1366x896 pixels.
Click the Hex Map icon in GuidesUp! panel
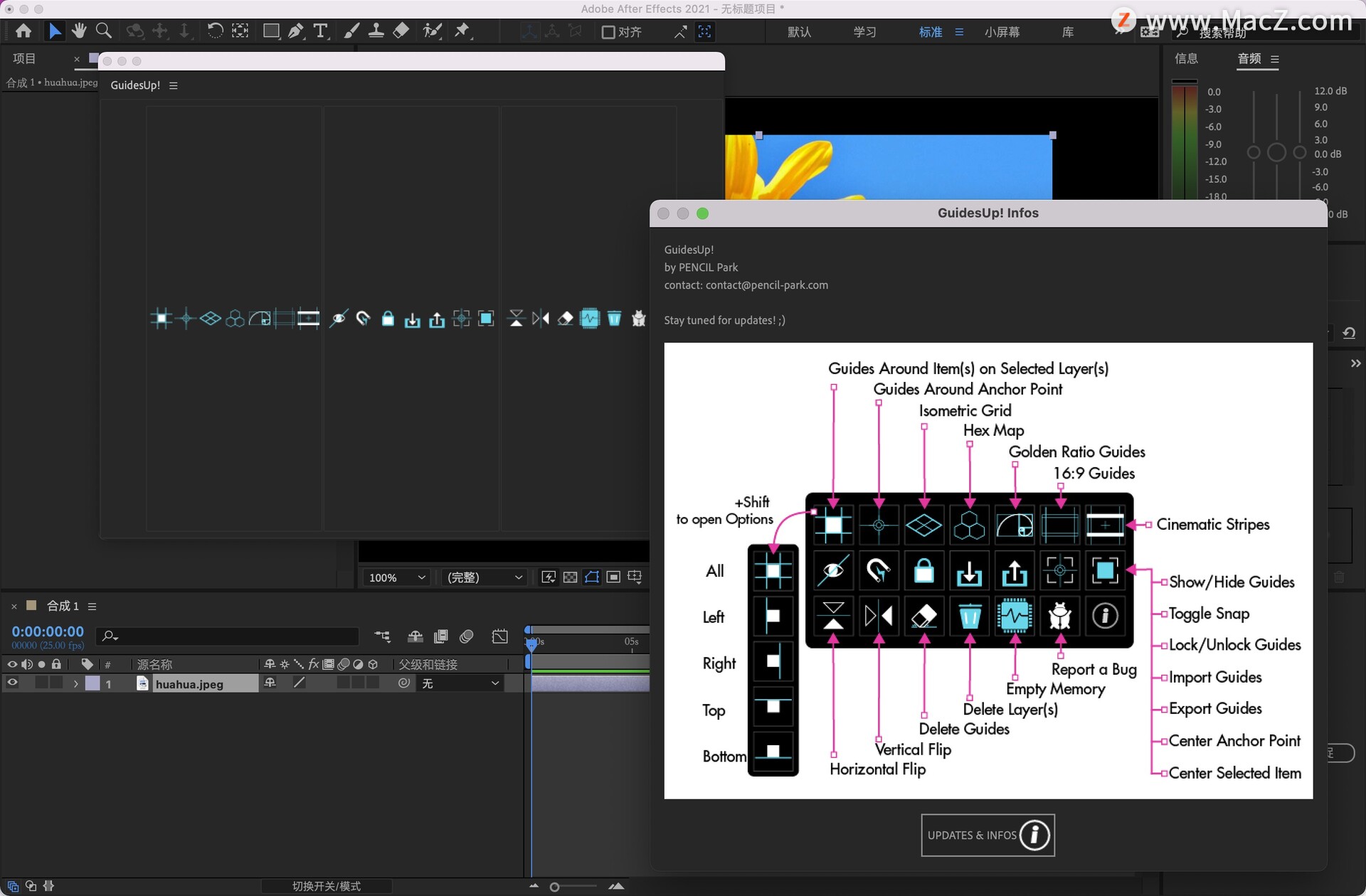pyautogui.click(x=235, y=319)
